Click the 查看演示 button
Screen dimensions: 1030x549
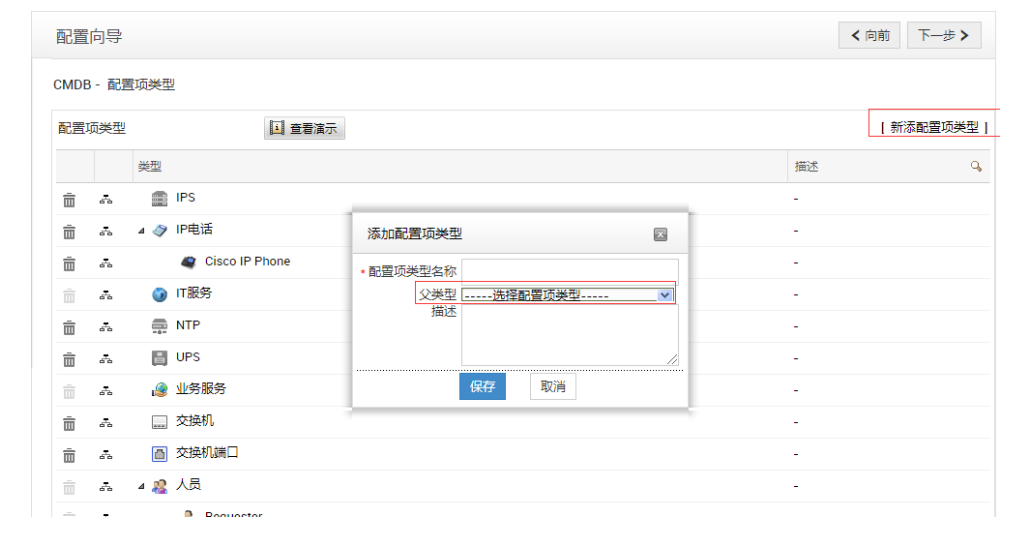pyautogui.click(x=304, y=129)
